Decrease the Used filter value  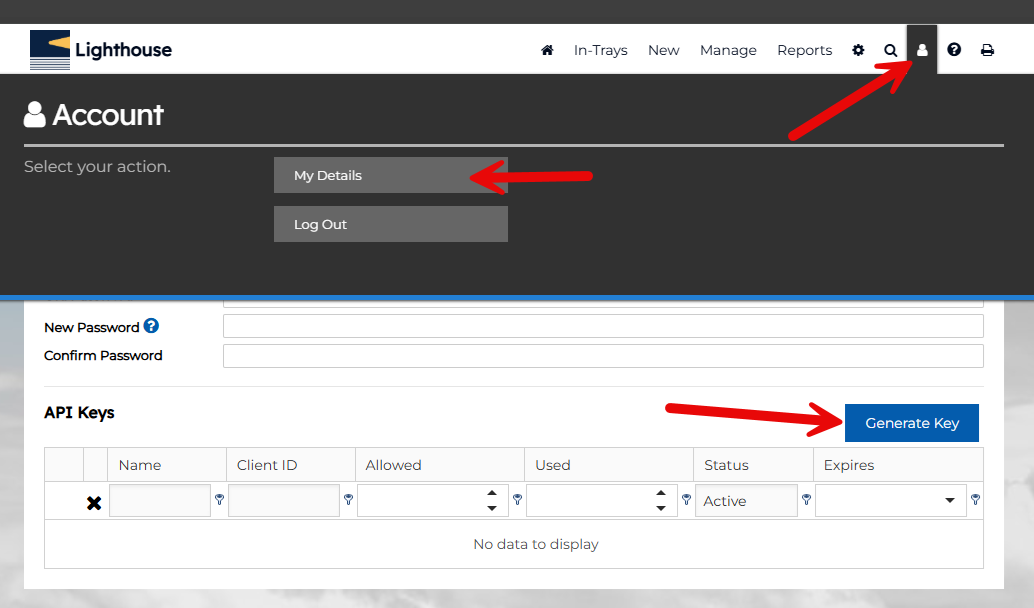point(661,508)
